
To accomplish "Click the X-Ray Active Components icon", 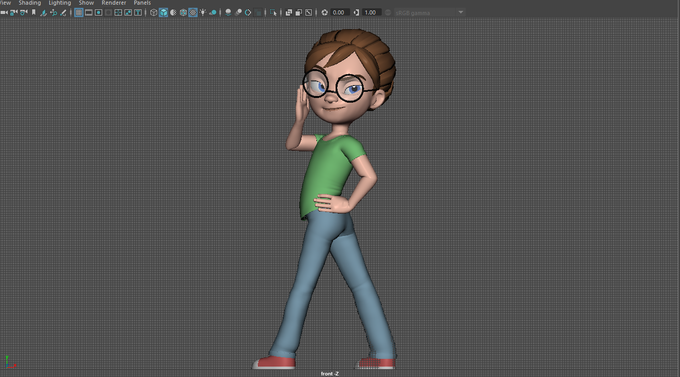I will (x=299, y=13).
